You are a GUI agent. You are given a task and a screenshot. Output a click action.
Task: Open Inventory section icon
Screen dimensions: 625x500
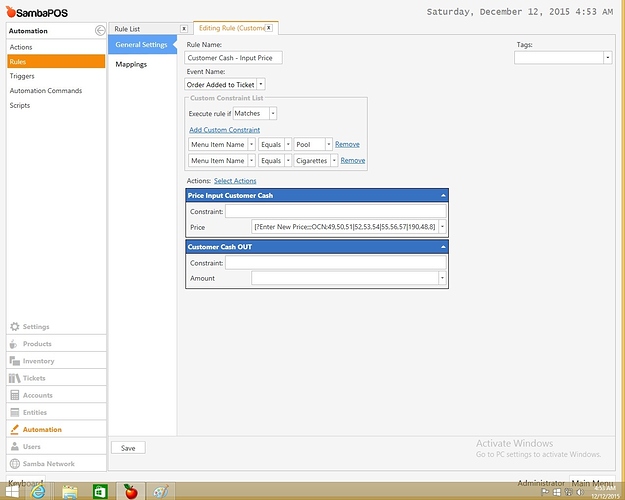(14, 361)
